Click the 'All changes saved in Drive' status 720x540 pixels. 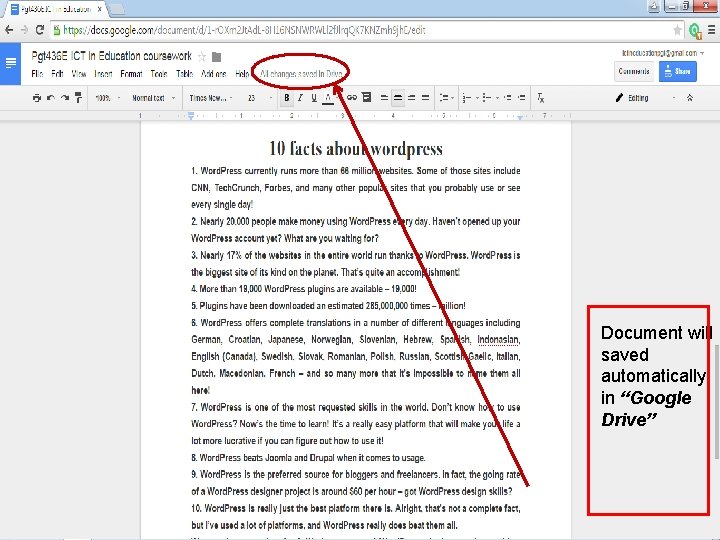pyautogui.click(x=301, y=73)
